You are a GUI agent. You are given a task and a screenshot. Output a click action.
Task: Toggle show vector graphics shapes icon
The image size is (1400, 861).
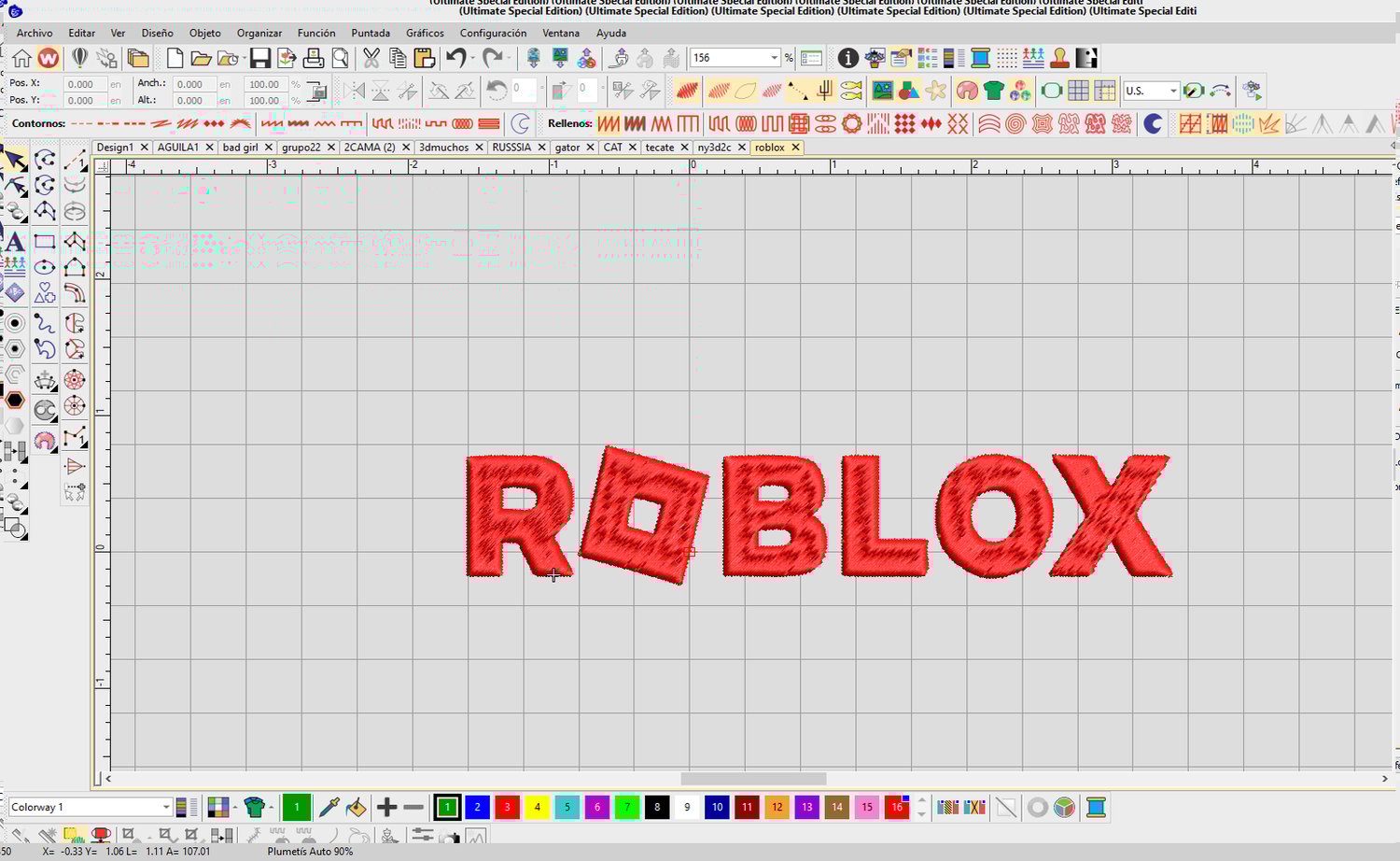pyautogui.click(x=908, y=91)
